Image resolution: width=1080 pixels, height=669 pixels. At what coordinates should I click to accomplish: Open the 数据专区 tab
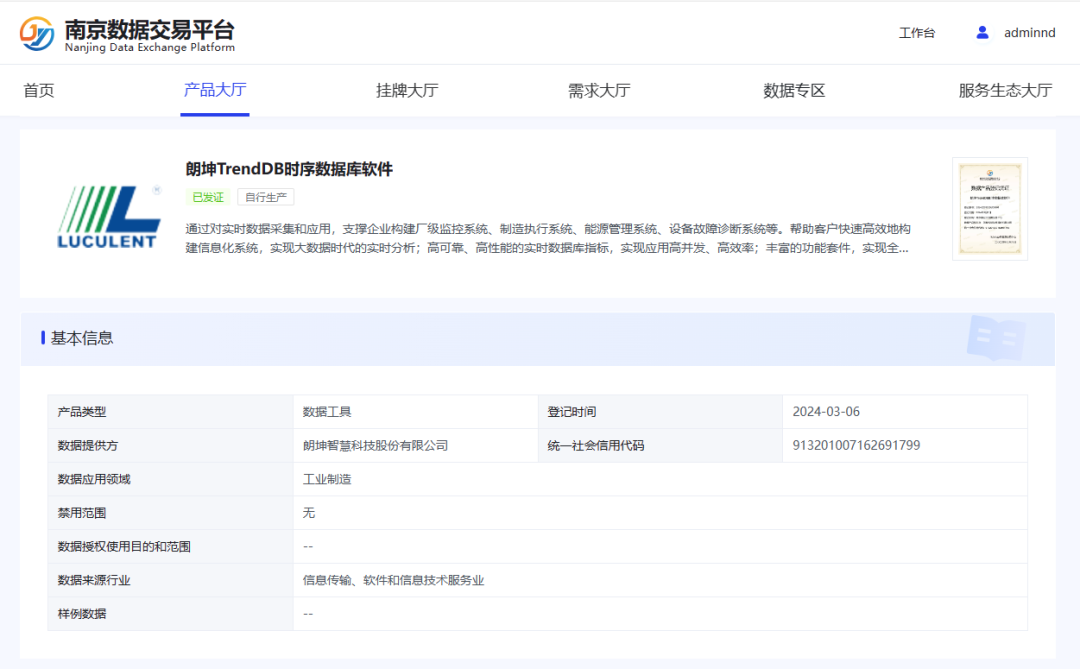[792, 90]
